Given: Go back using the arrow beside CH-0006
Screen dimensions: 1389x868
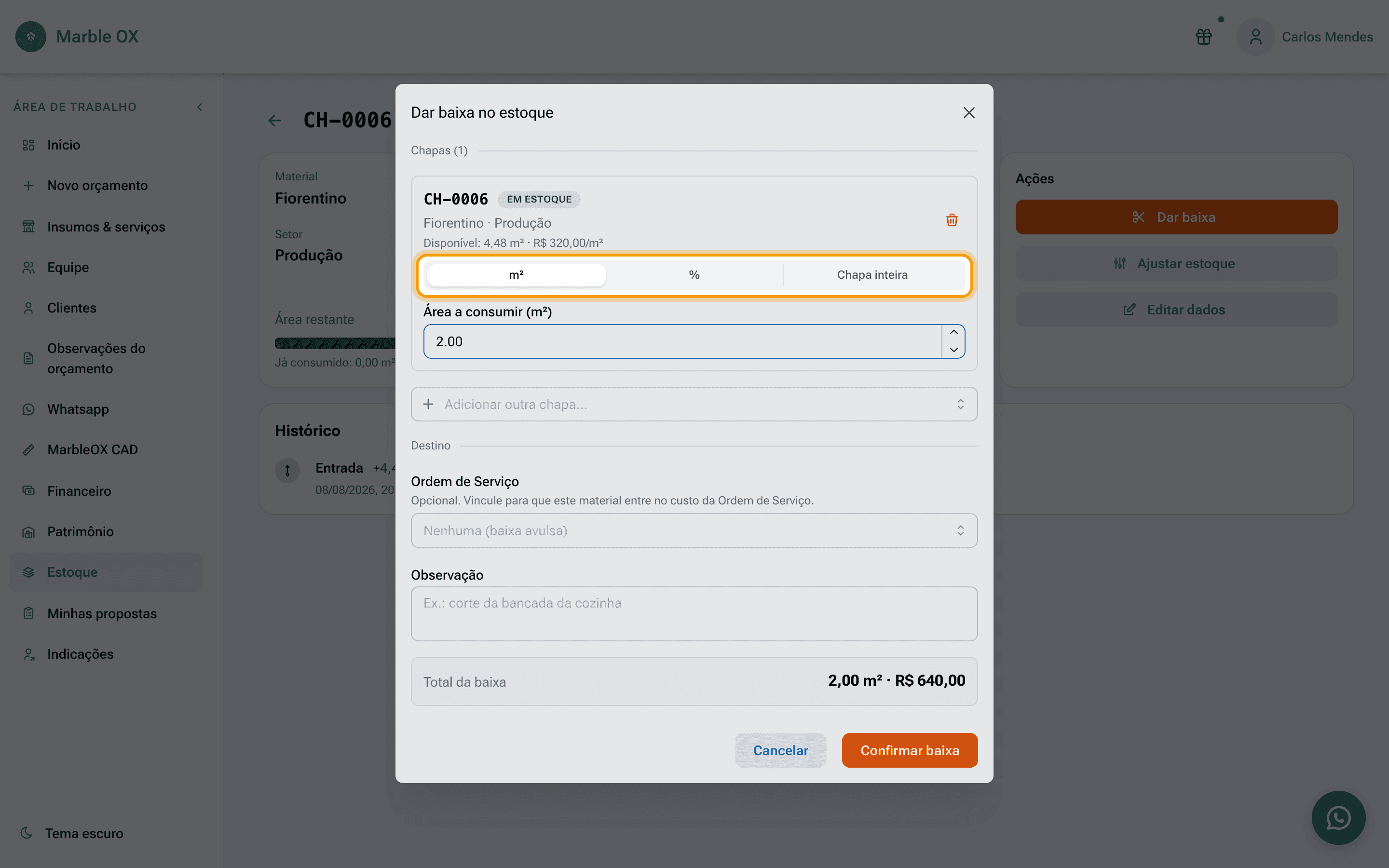Looking at the screenshot, I should click(x=275, y=121).
